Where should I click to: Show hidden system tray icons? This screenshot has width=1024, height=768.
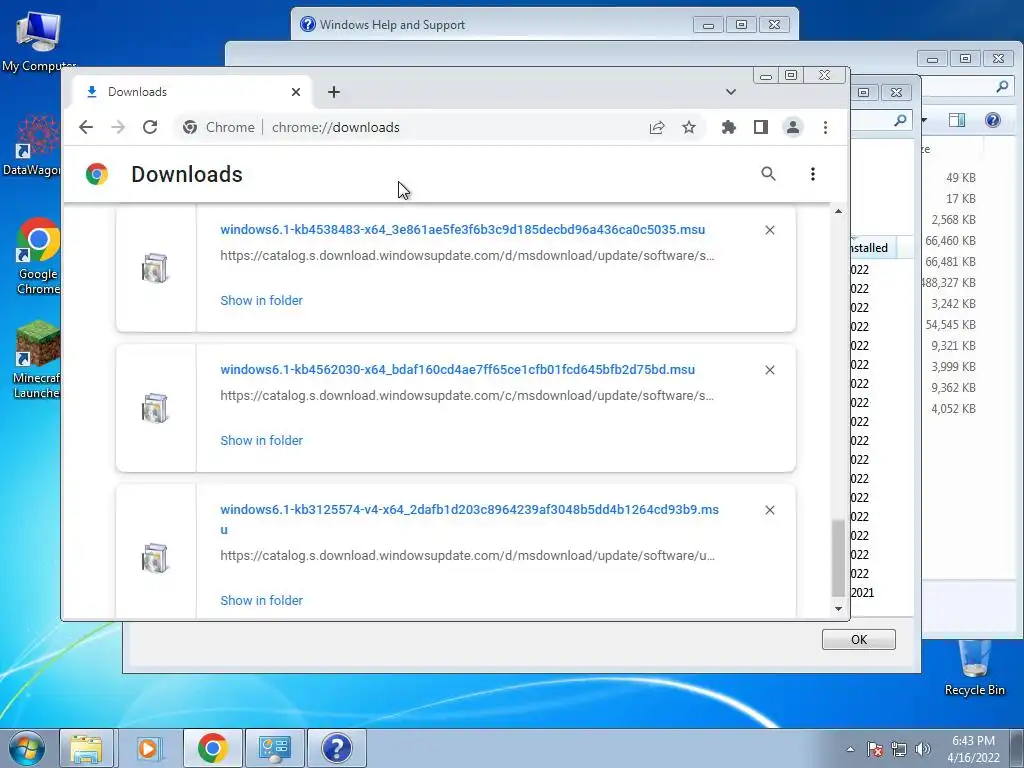850,749
